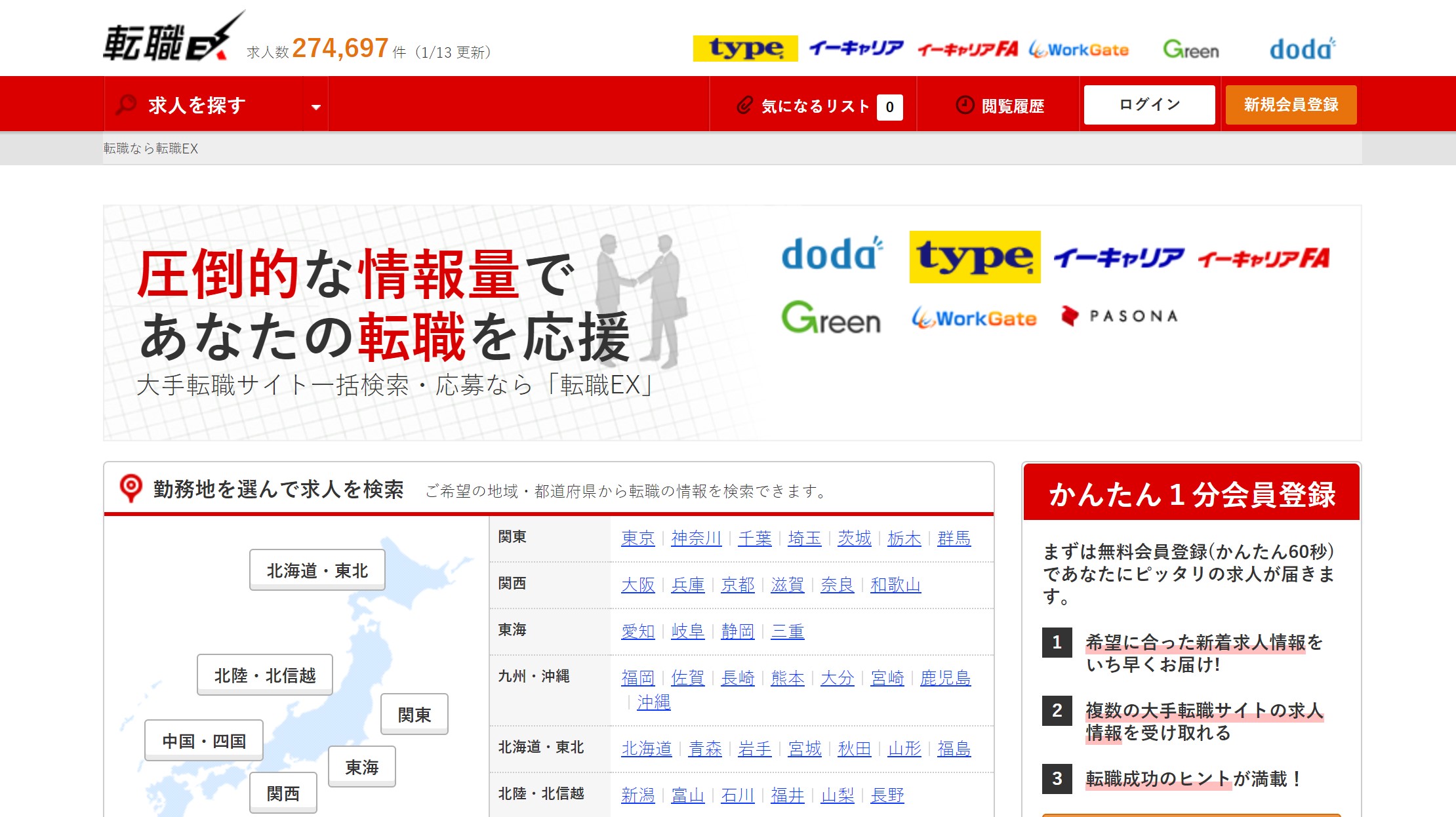This screenshot has height=817, width=1456.
Task: Open the 東京 prefecture link
Action: (637, 538)
